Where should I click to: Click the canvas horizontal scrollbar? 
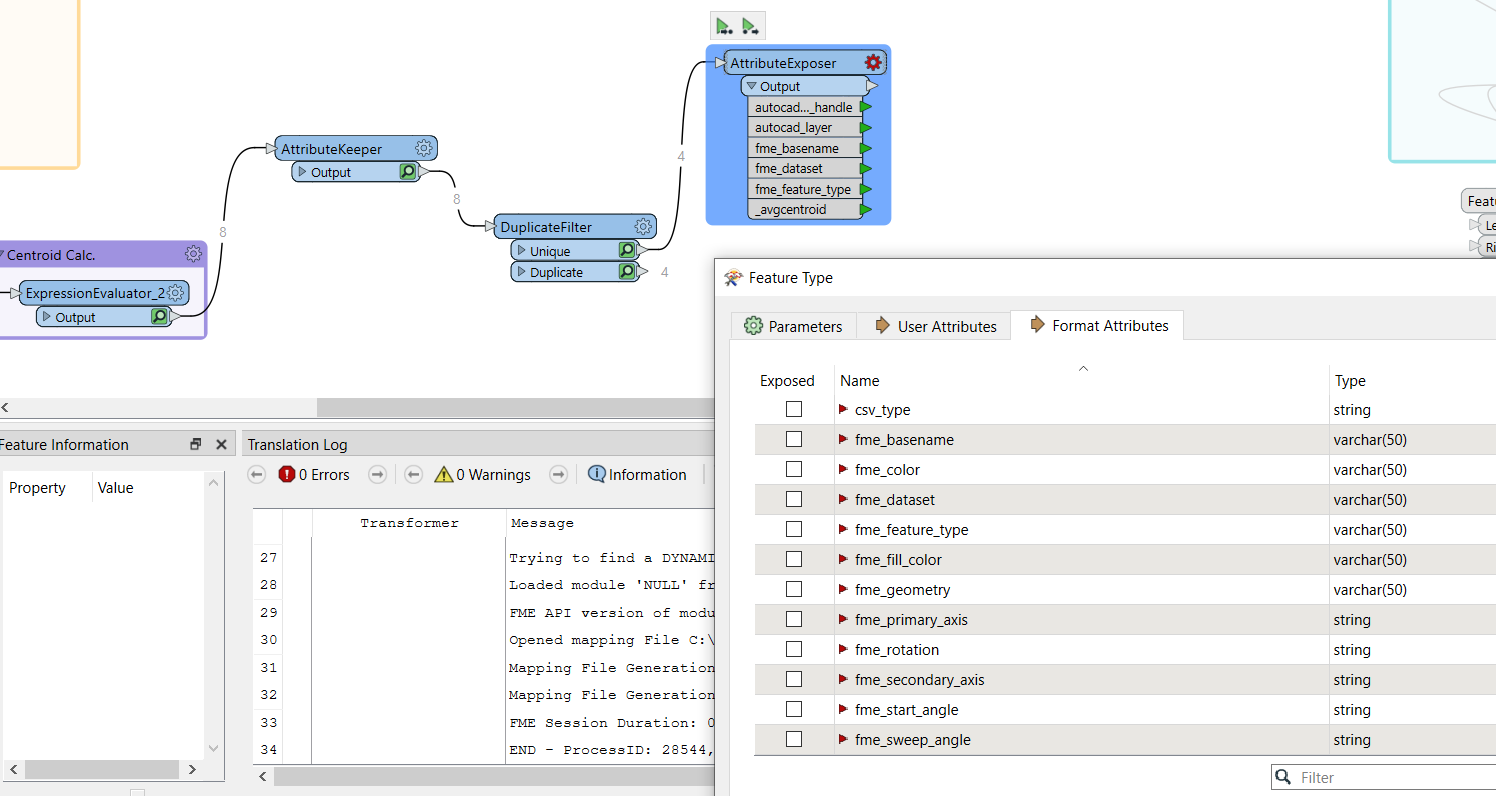(515, 407)
